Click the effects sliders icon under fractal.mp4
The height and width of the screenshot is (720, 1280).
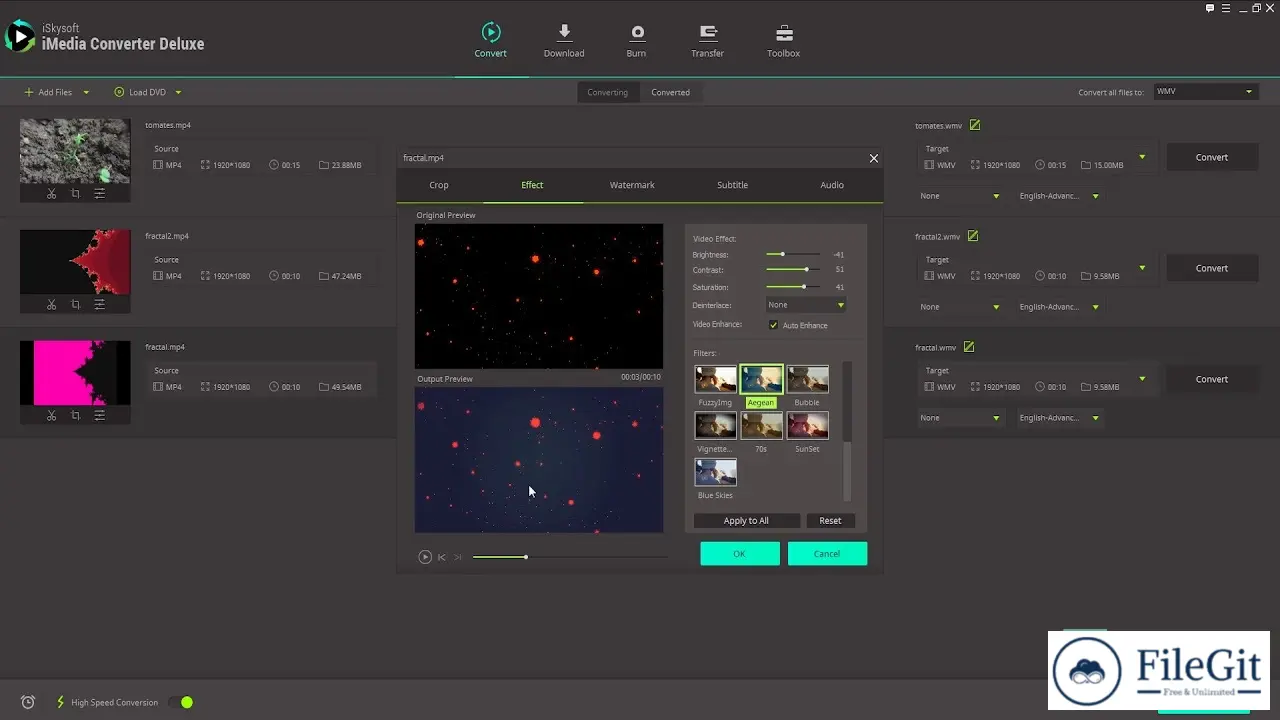pyautogui.click(x=99, y=416)
